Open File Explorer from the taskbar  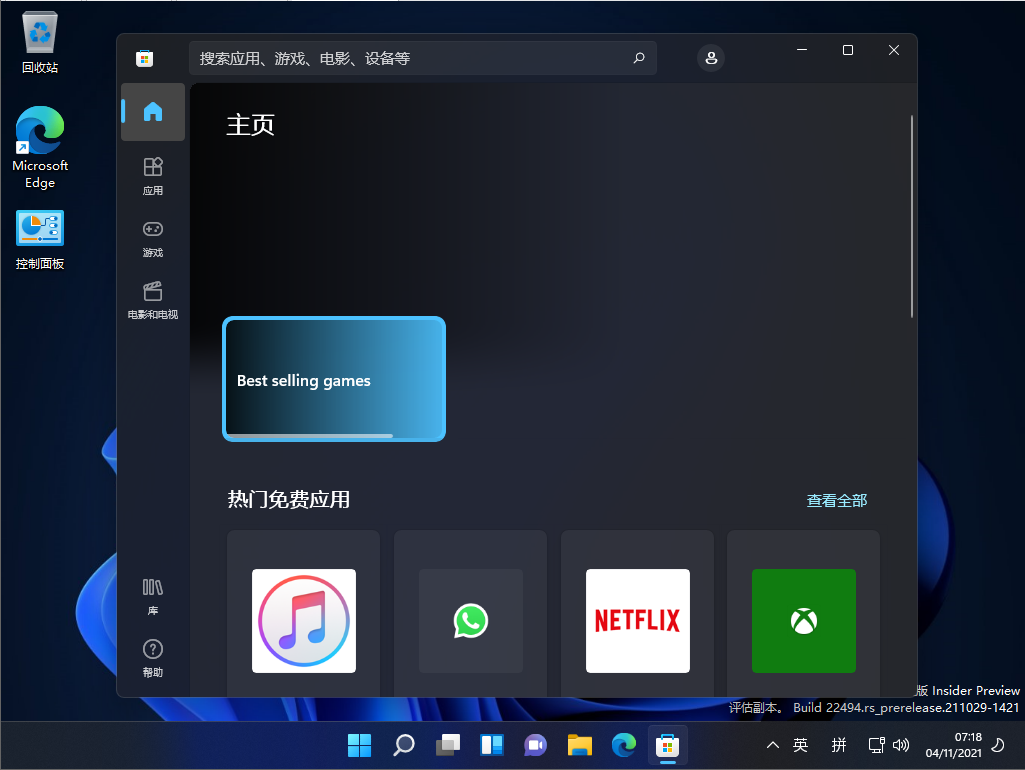pos(580,745)
